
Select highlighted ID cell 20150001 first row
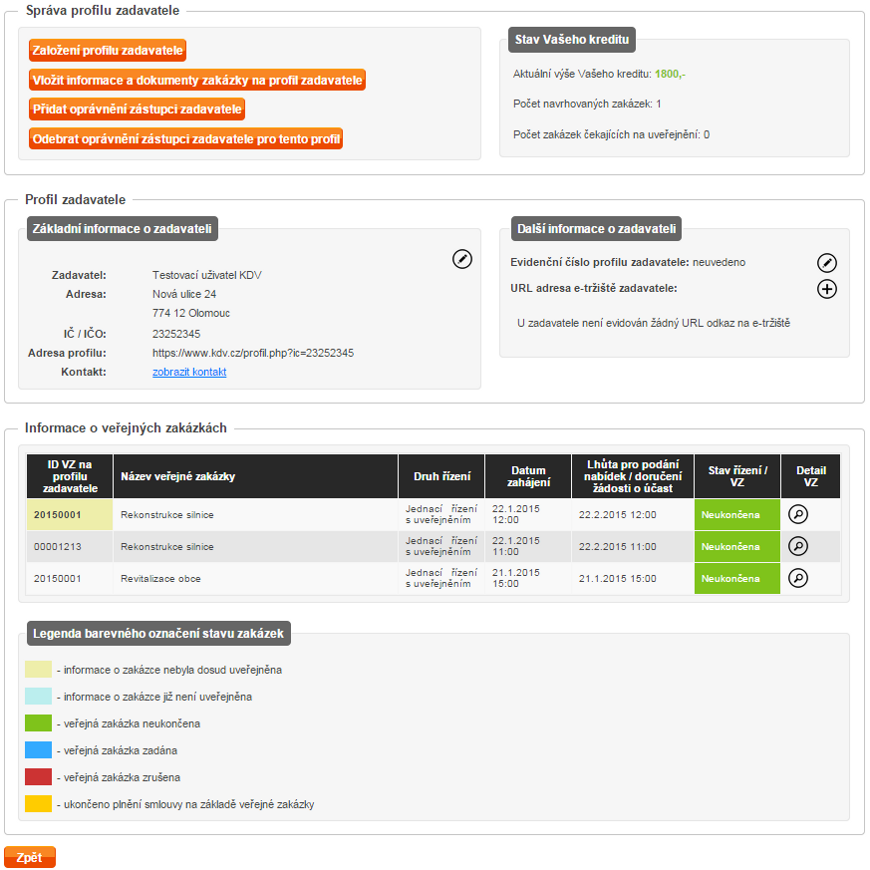click(70, 514)
